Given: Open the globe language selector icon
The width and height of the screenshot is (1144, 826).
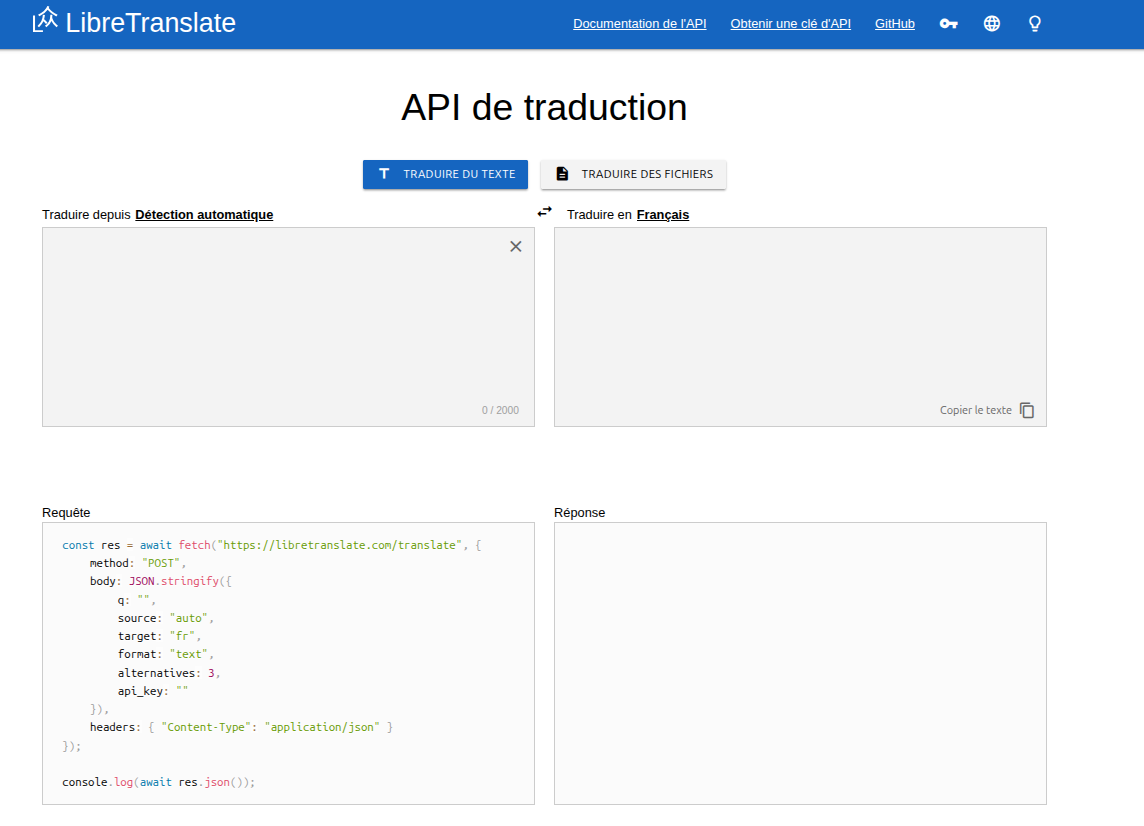Looking at the screenshot, I should (x=992, y=24).
